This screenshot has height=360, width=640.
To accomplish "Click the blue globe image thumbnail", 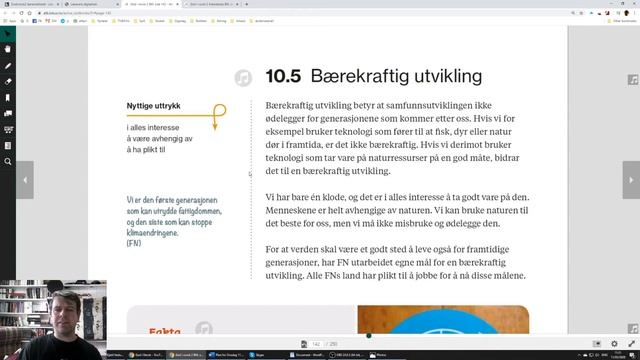I will tap(443, 320).
